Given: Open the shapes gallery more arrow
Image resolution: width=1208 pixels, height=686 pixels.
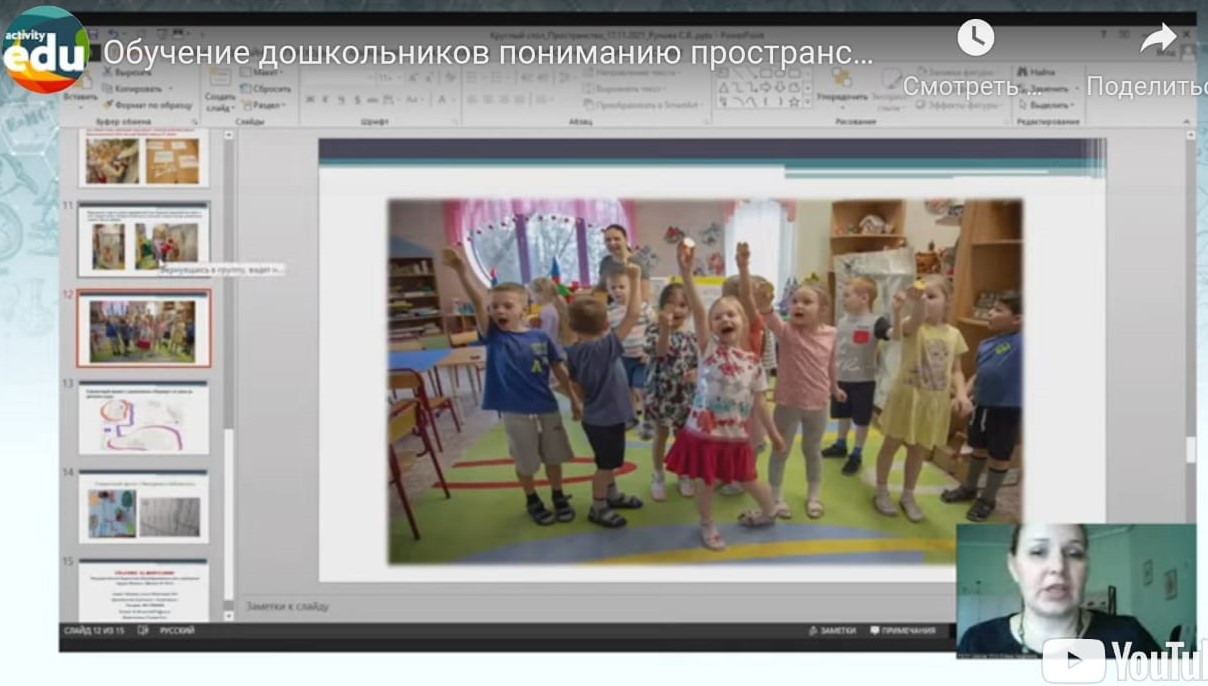Looking at the screenshot, I should click(x=807, y=102).
